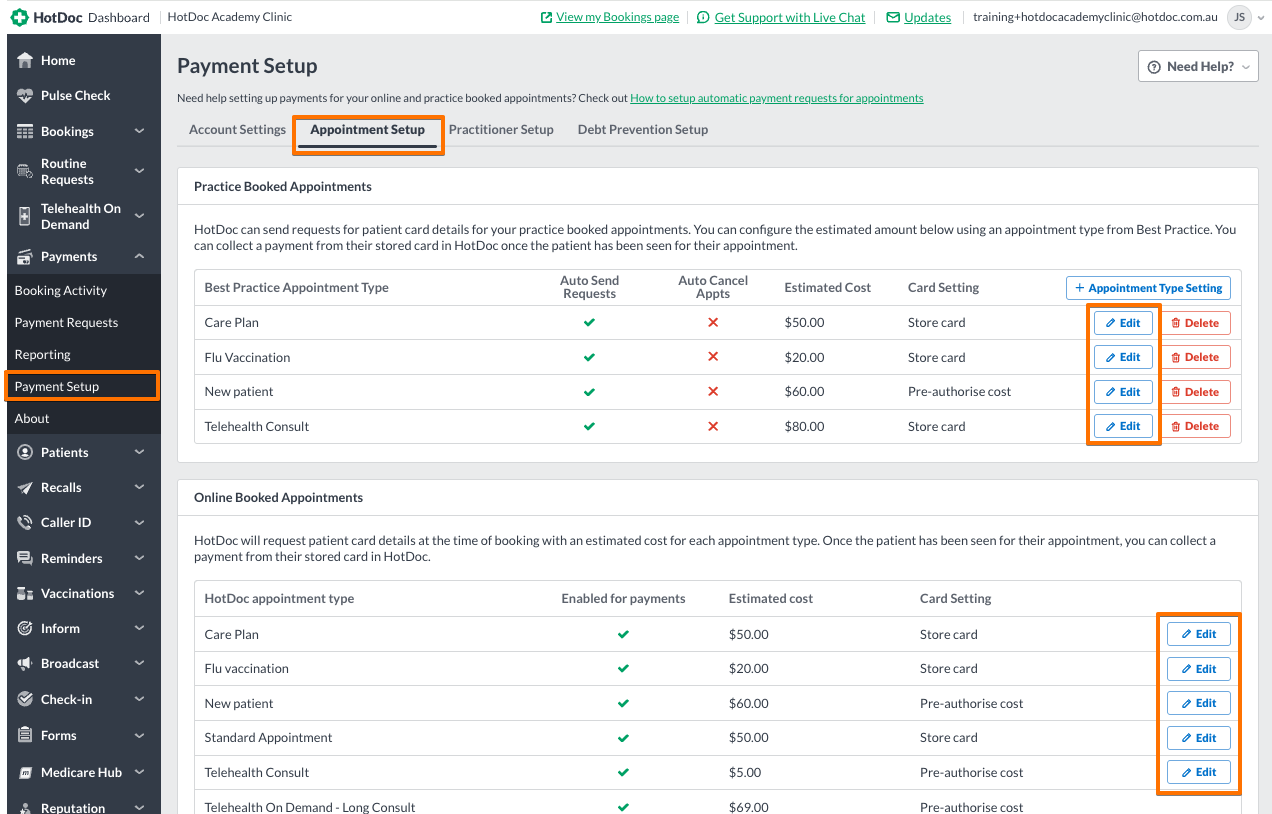Edit the online booked Care Plan row
The width and height of the screenshot is (1272, 814).
1199,634
